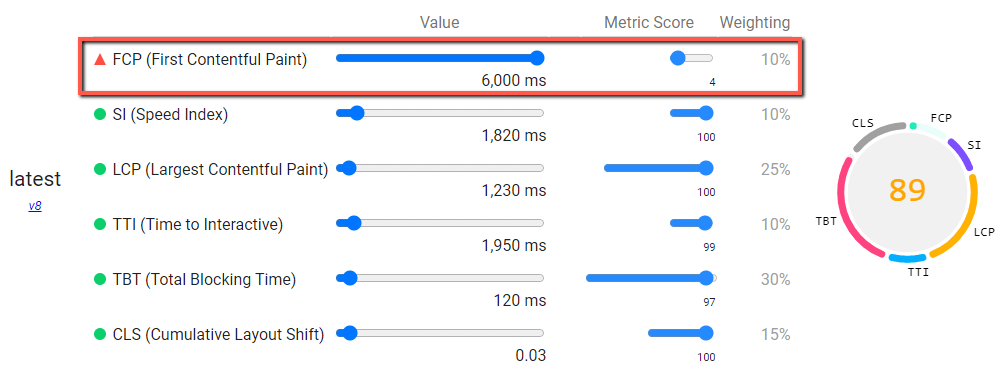Click the FCP value slider handle
This screenshot has width=1008, height=371.
(x=537, y=59)
